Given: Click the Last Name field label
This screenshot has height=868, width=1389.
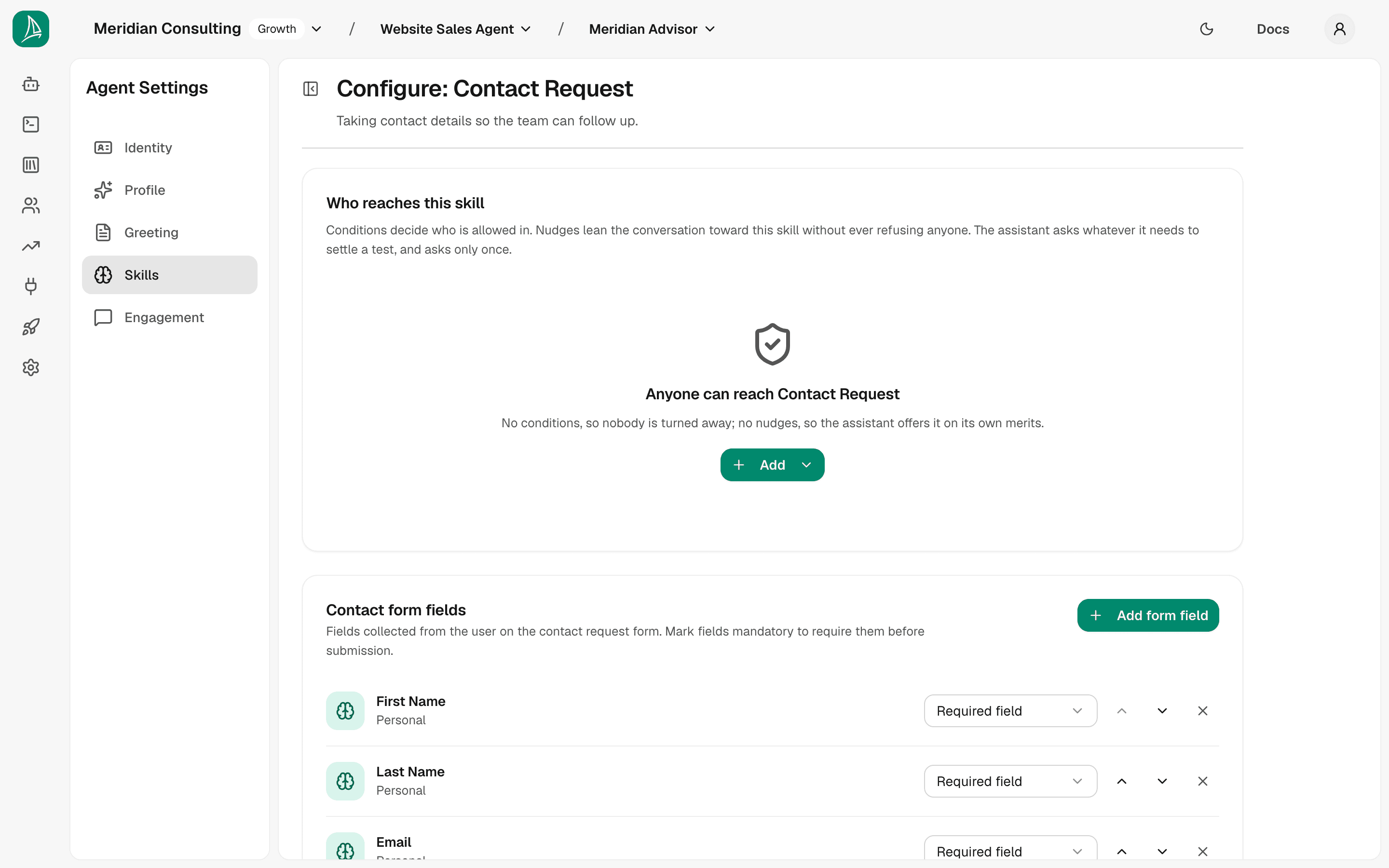Looking at the screenshot, I should point(410,772).
